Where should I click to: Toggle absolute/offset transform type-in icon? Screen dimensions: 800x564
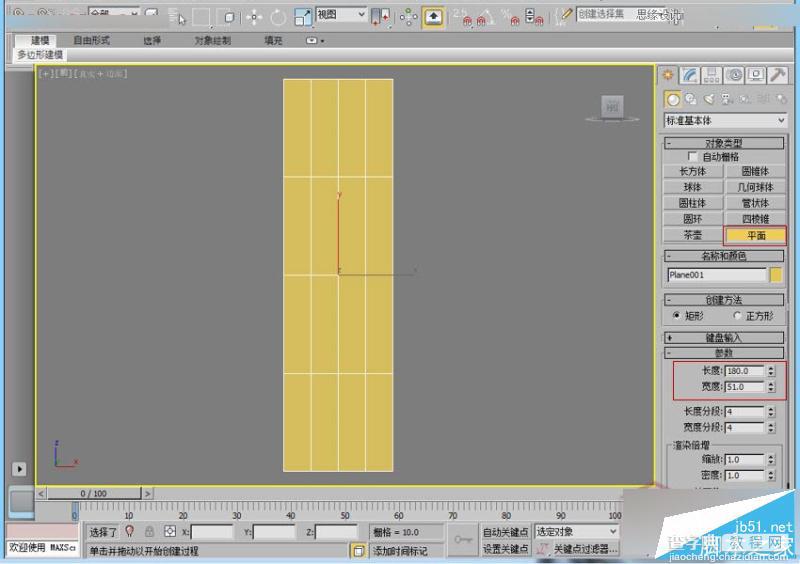tap(169, 531)
